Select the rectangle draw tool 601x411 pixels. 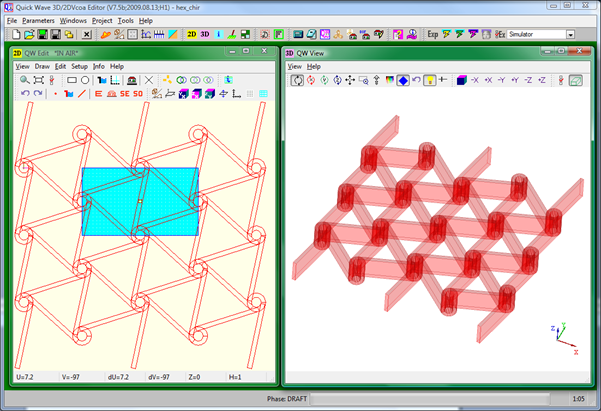(x=72, y=79)
